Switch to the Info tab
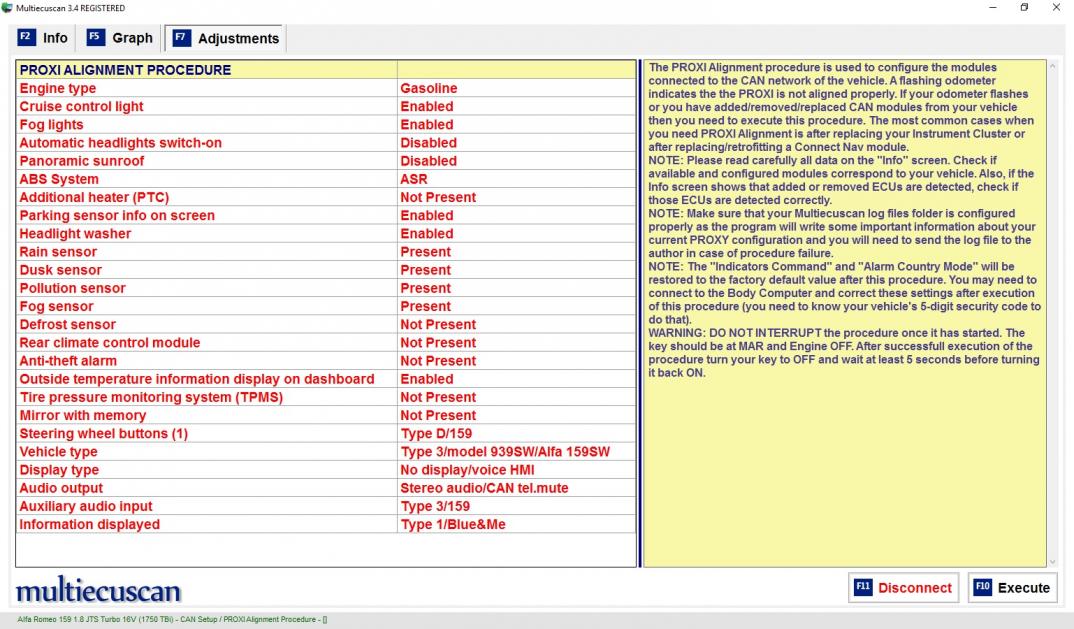Screen dimensions: 1074x629 click(43, 38)
